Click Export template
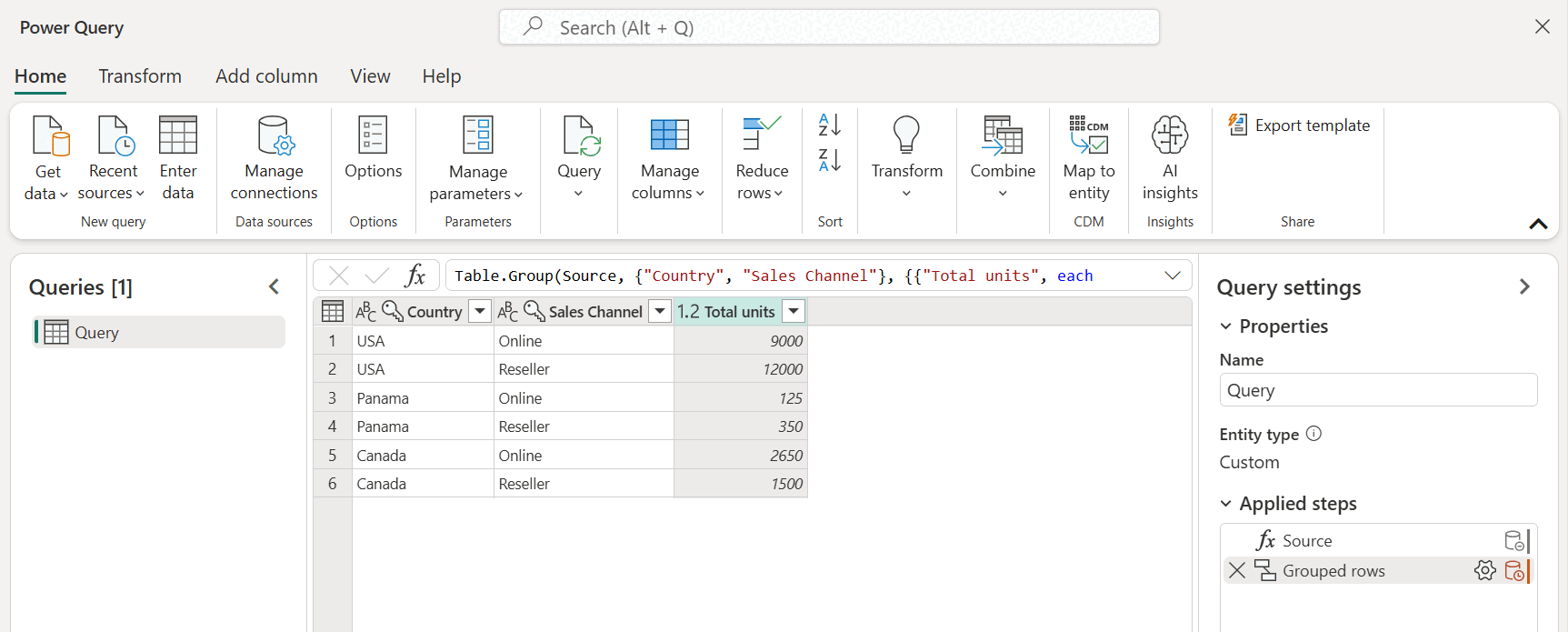This screenshot has width=1568, height=632. coord(1298,125)
